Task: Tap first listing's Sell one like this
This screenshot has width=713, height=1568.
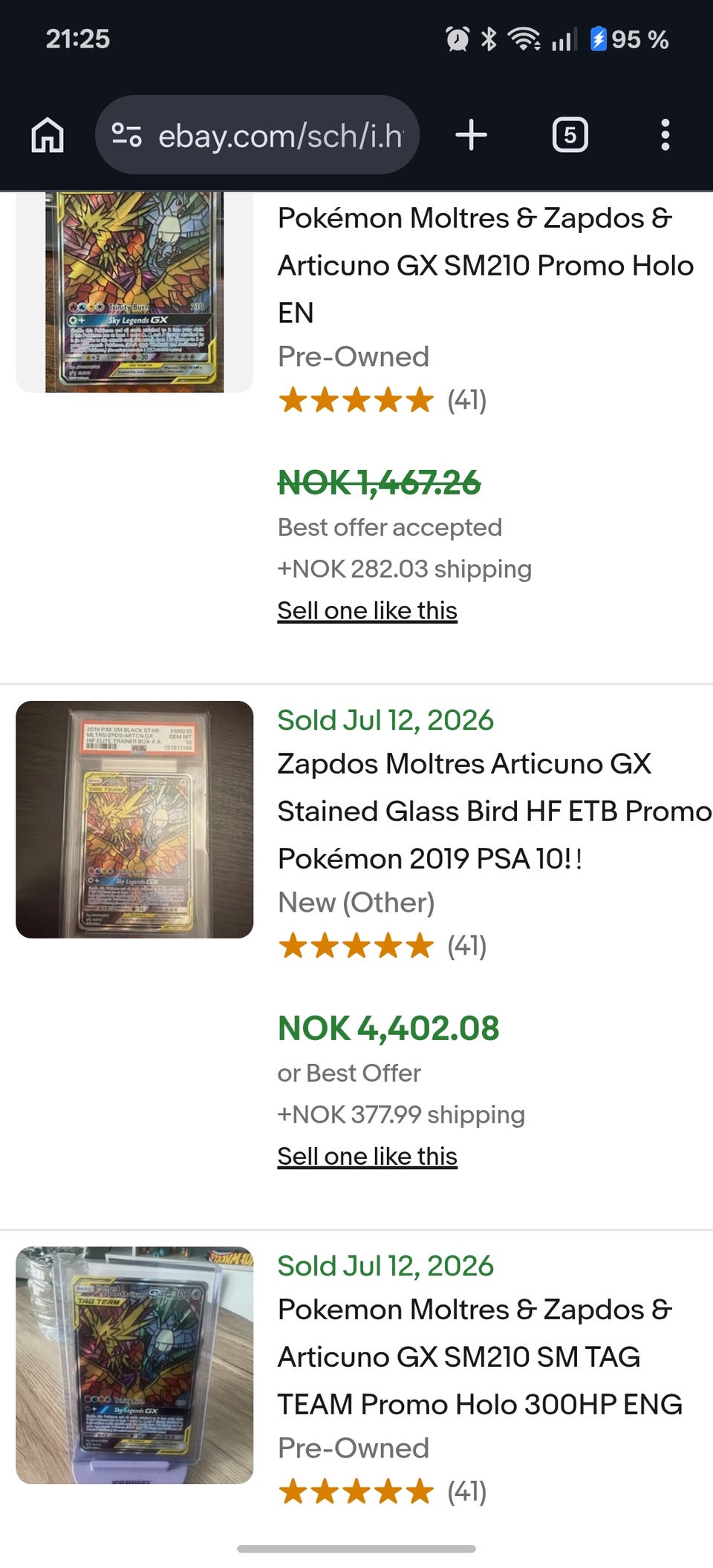Action: [367, 610]
